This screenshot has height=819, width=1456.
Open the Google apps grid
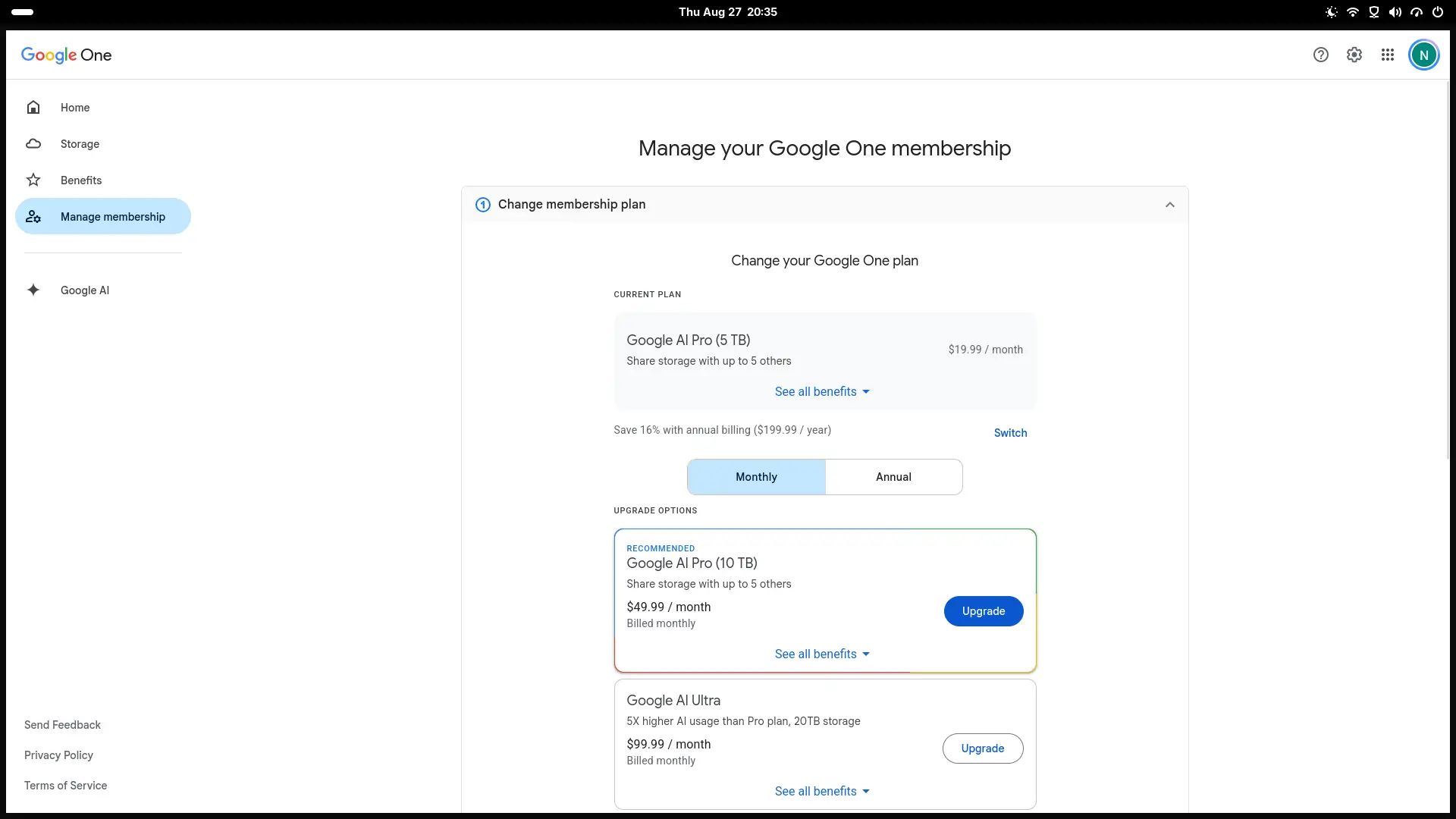pyautogui.click(x=1388, y=55)
